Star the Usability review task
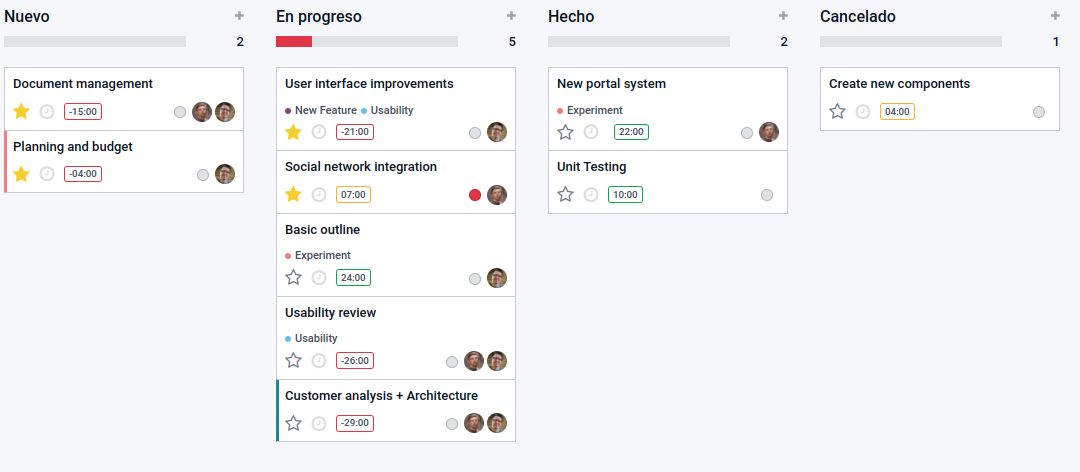 [293, 360]
